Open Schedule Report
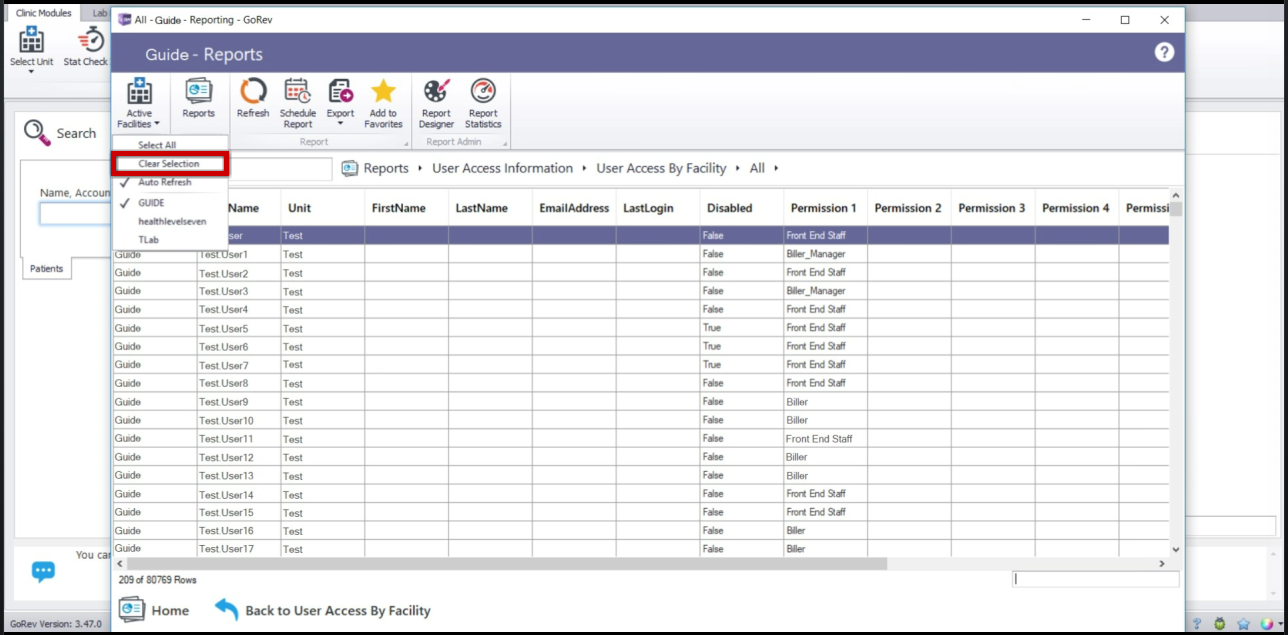Image resolution: width=1288 pixels, height=635 pixels. pos(298,103)
